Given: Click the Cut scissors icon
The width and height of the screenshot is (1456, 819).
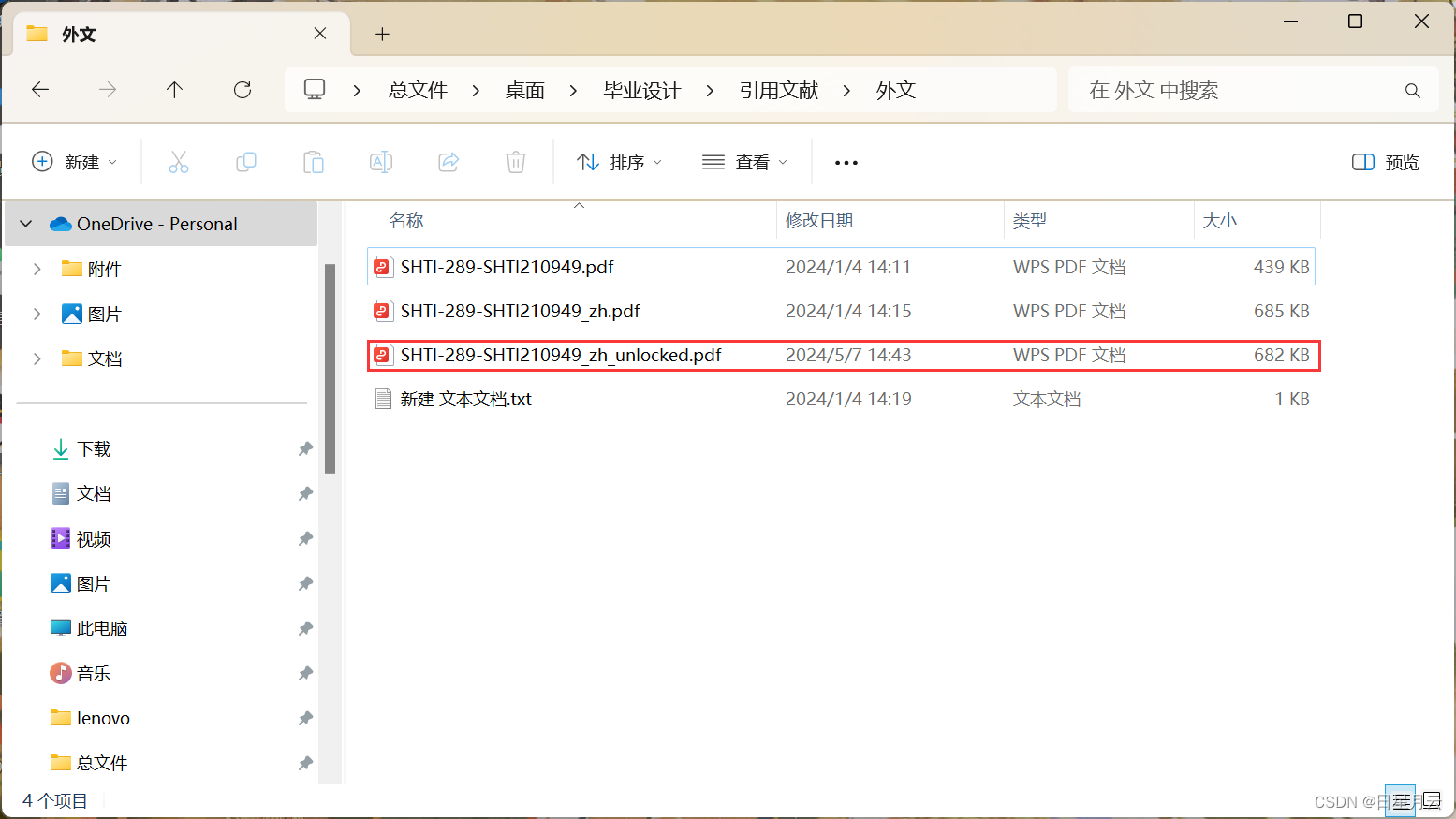Looking at the screenshot, I should click(x=178, y=162).
